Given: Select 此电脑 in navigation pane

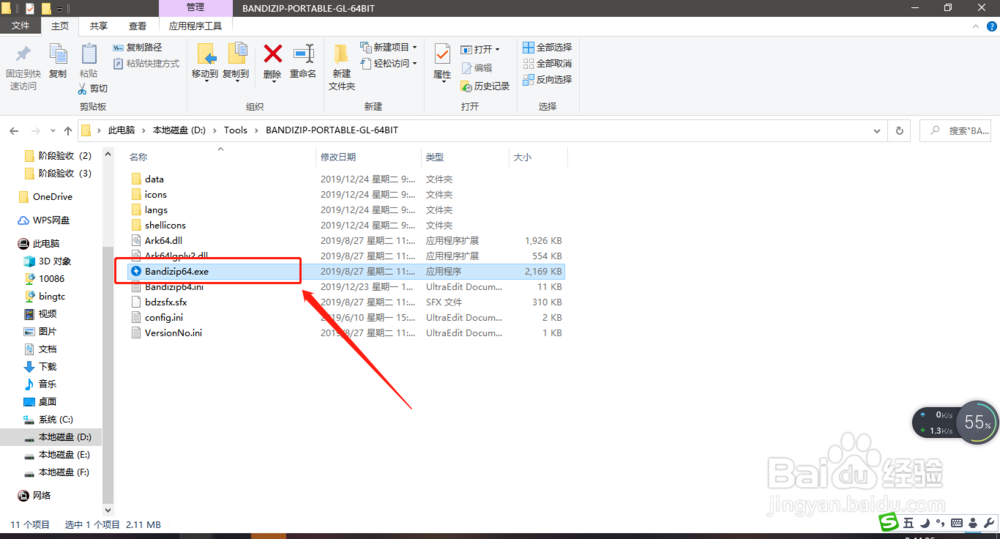Looking at the screenshot, I should click(39, 244).
